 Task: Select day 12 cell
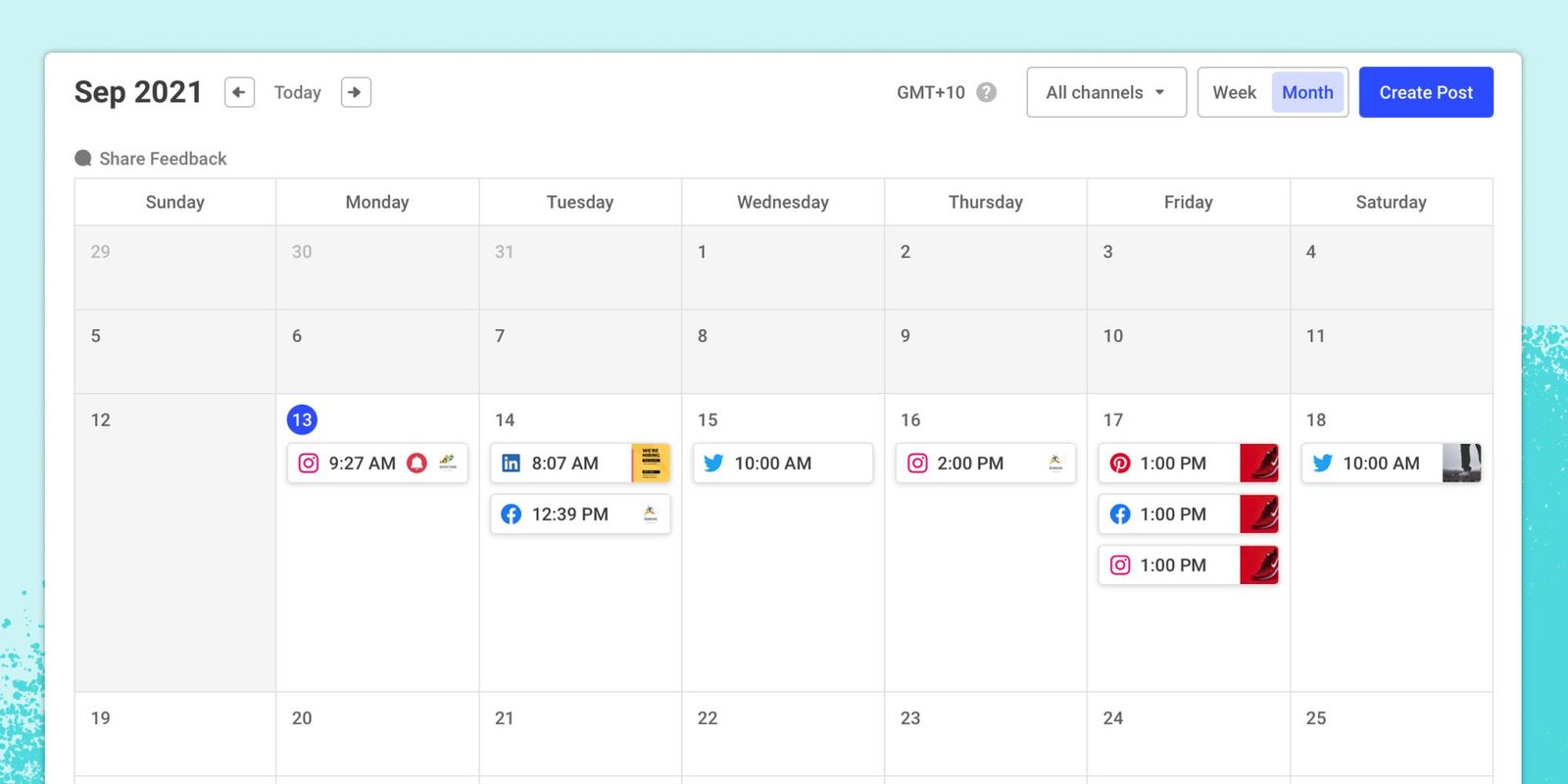[x=175, y=543]
